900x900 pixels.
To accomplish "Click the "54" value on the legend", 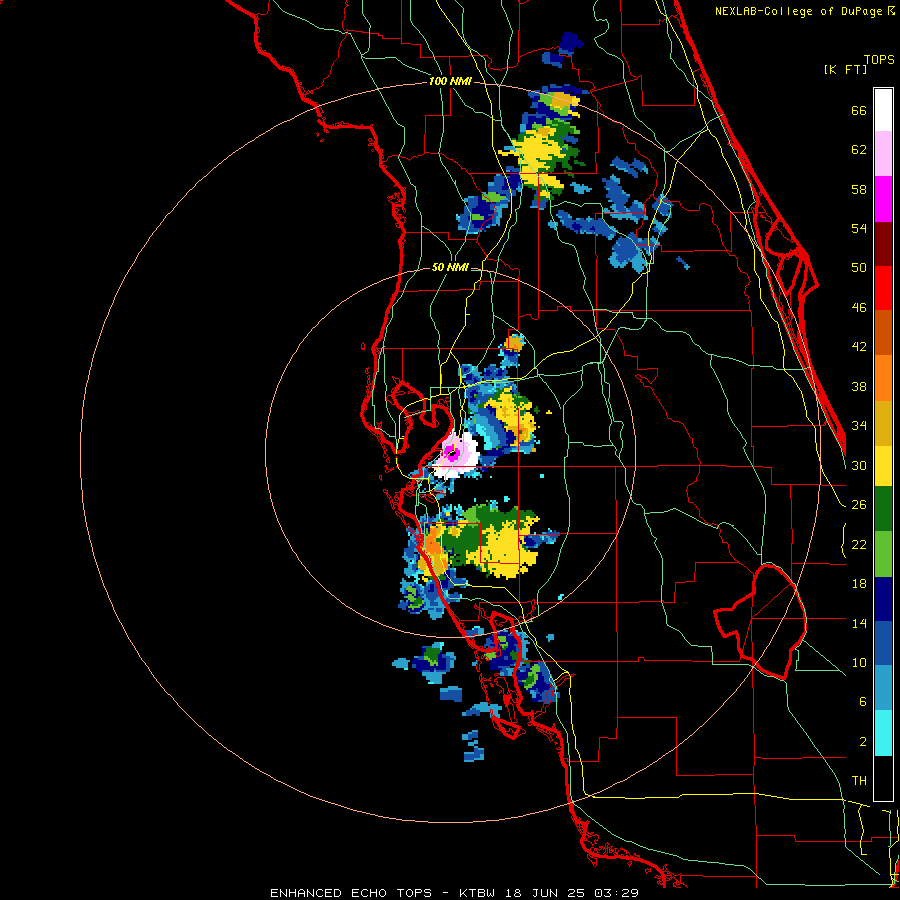I will pos(859,228).
